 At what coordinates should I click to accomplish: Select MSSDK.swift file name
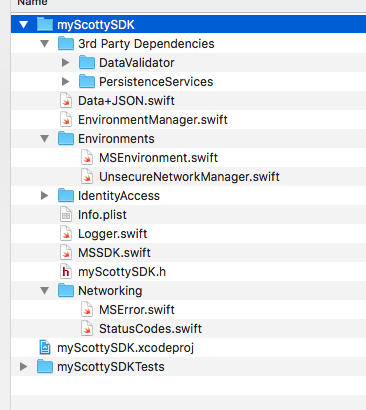114,253
